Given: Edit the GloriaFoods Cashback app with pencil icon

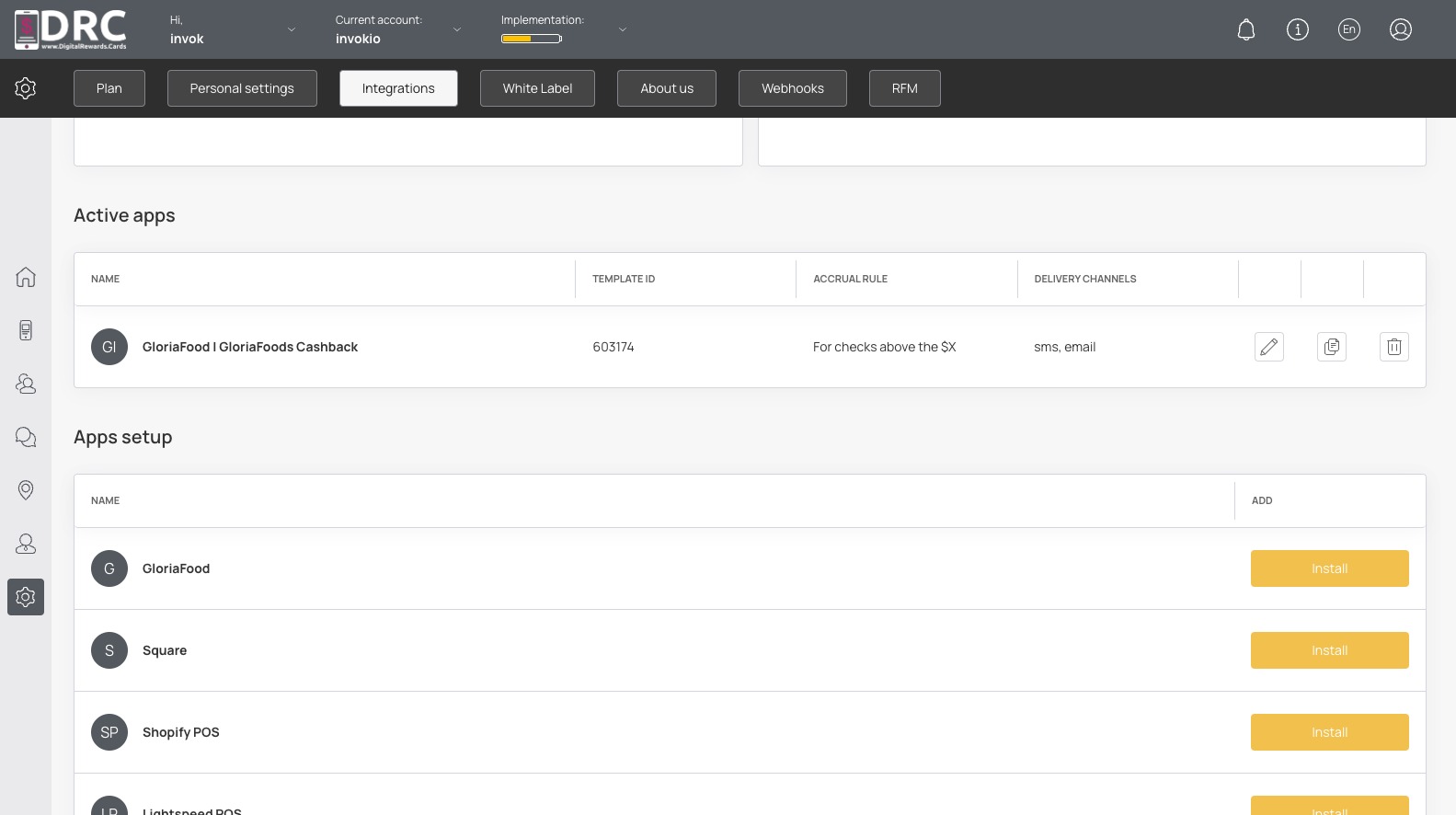Looking at the screenshot, I should pos(1269,347).
